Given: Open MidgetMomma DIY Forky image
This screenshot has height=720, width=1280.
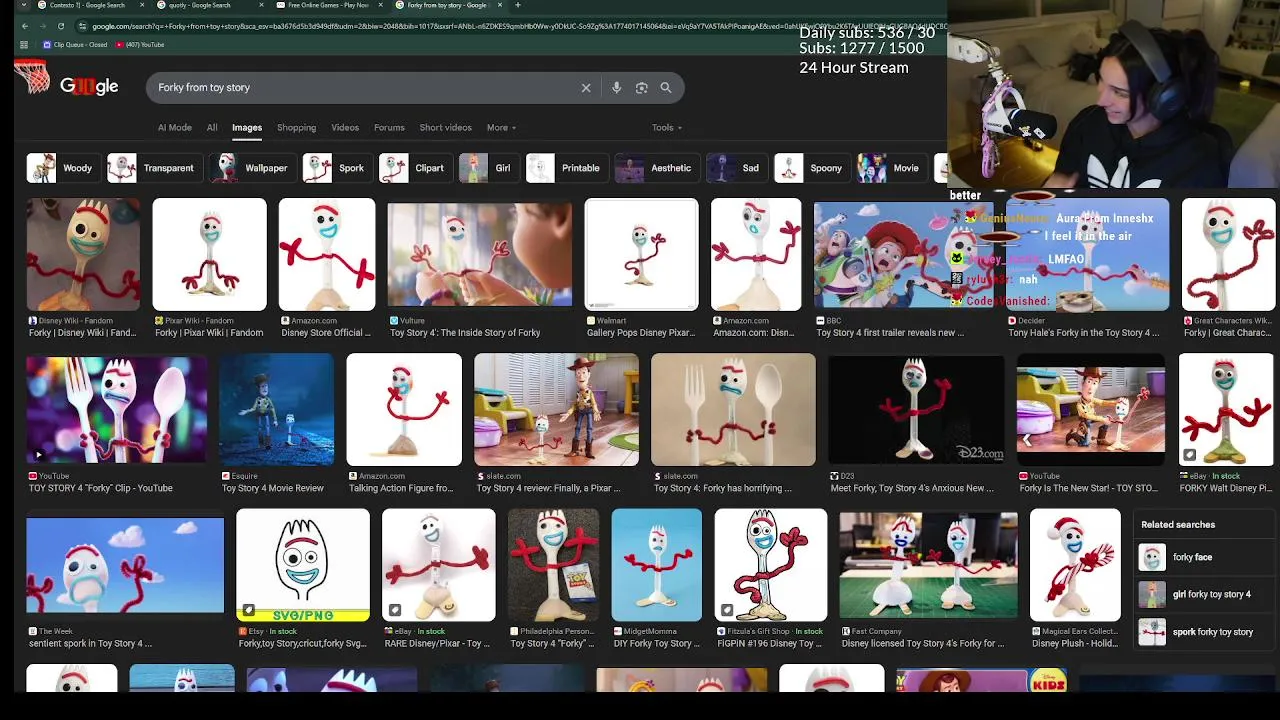Looking at the screenshot, I should click(657, 565).
